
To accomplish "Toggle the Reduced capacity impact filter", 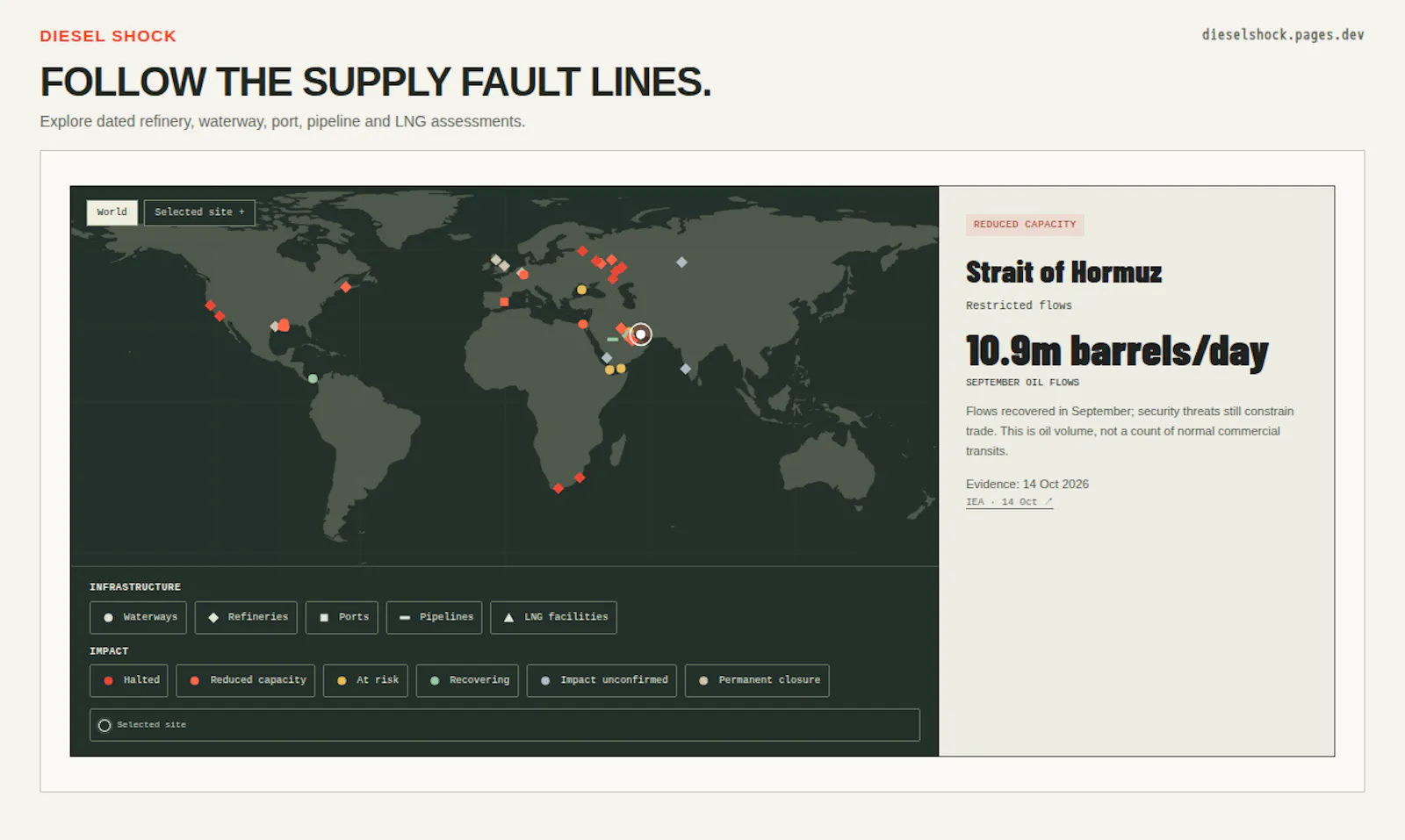I will tap(246, 680).
